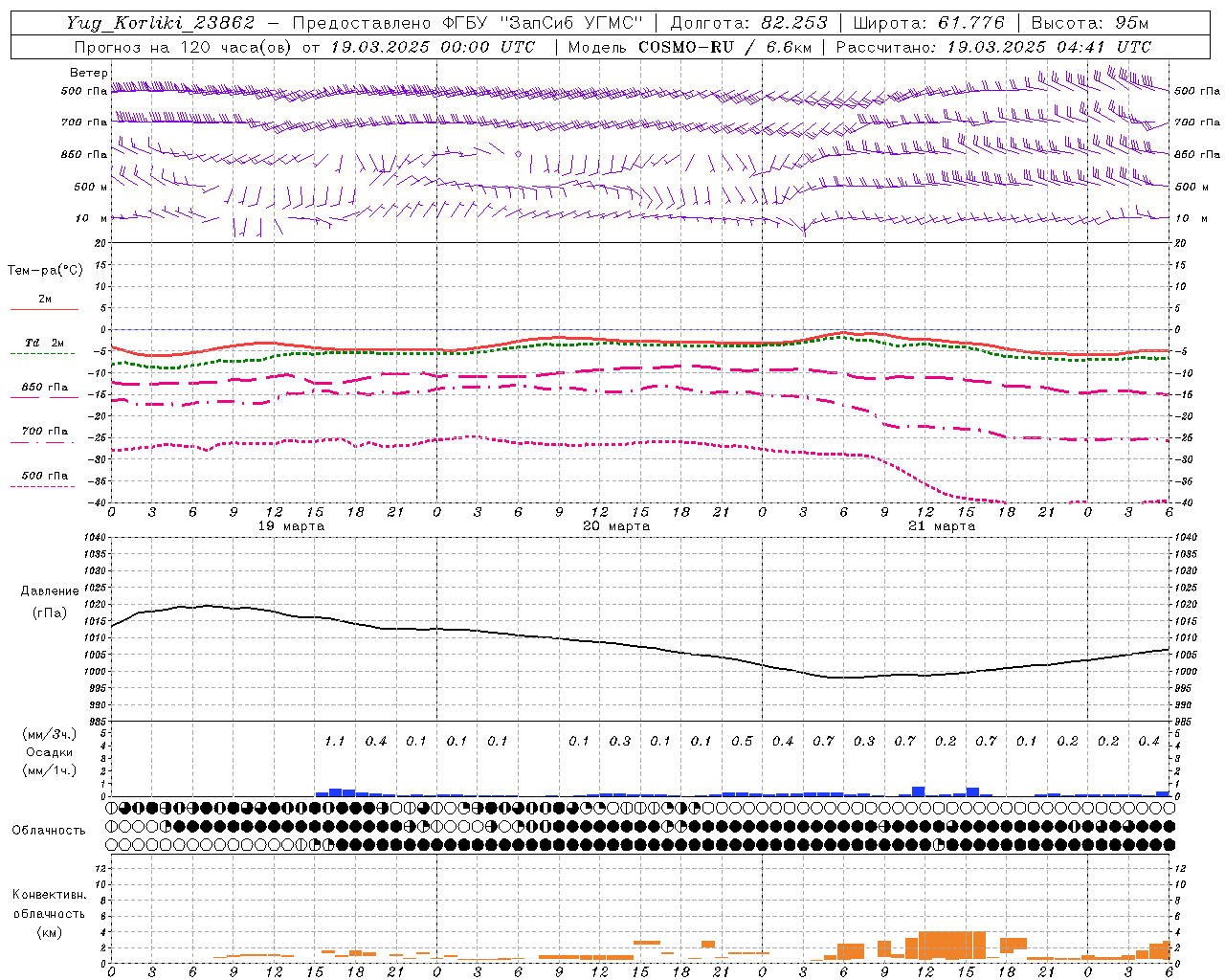The width and height of the screenshot is (1225, 980).
Task: Click the 0.5 precipitation amount
Action: pos(742,741)
